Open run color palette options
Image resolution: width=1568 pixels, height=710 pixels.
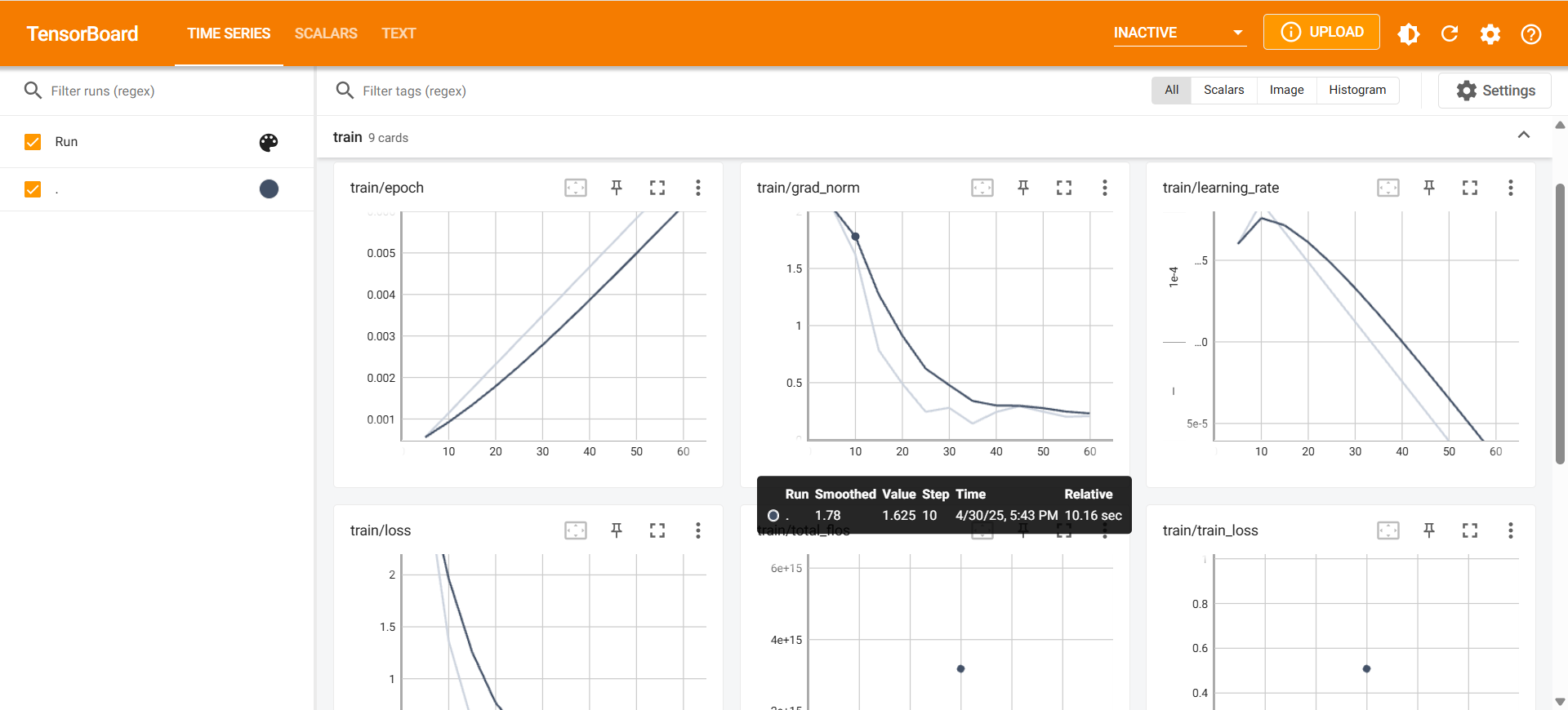pos(269,142)
